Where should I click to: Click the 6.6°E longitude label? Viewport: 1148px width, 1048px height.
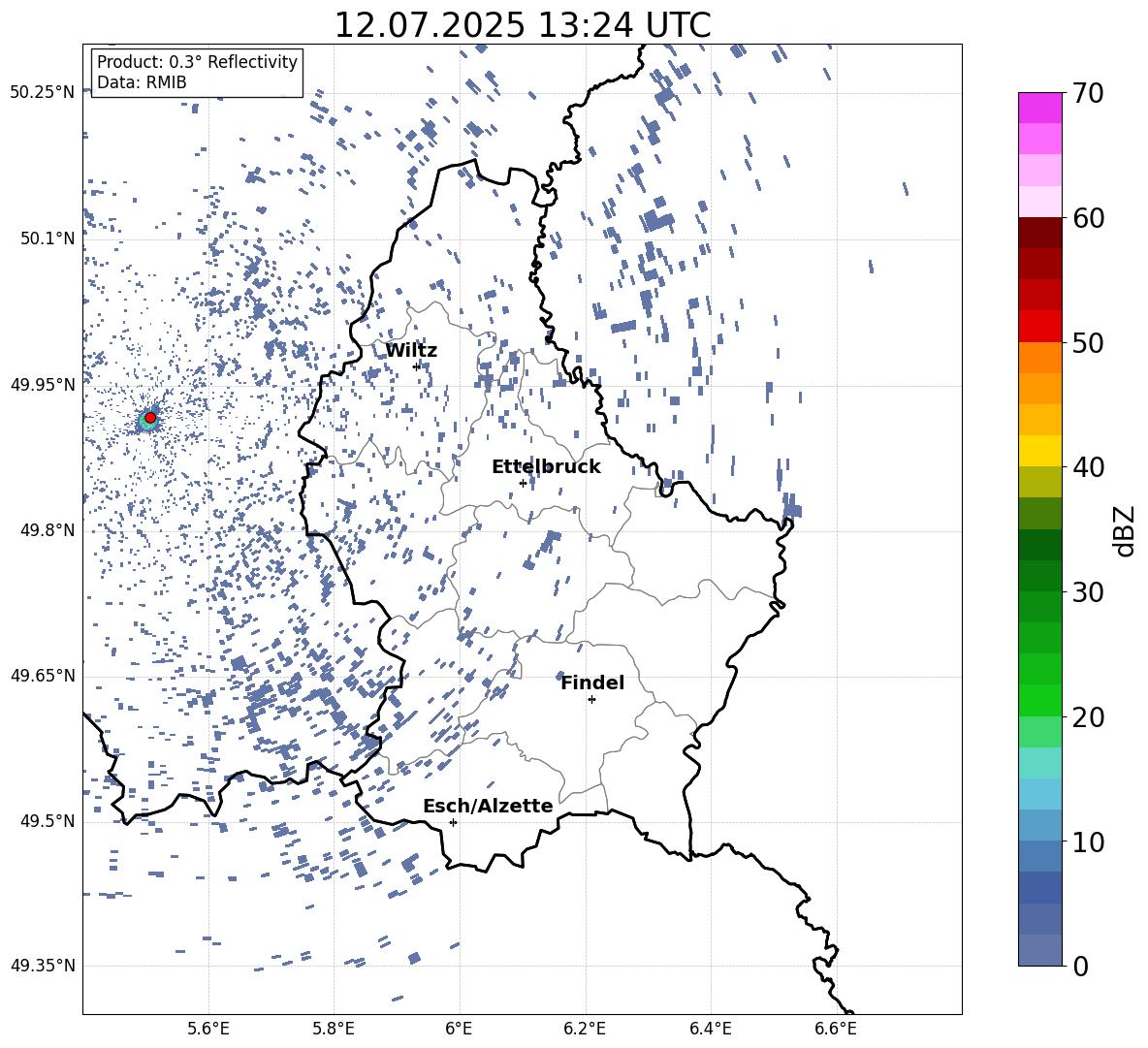pyautogui.click(x=836, y=1029)
